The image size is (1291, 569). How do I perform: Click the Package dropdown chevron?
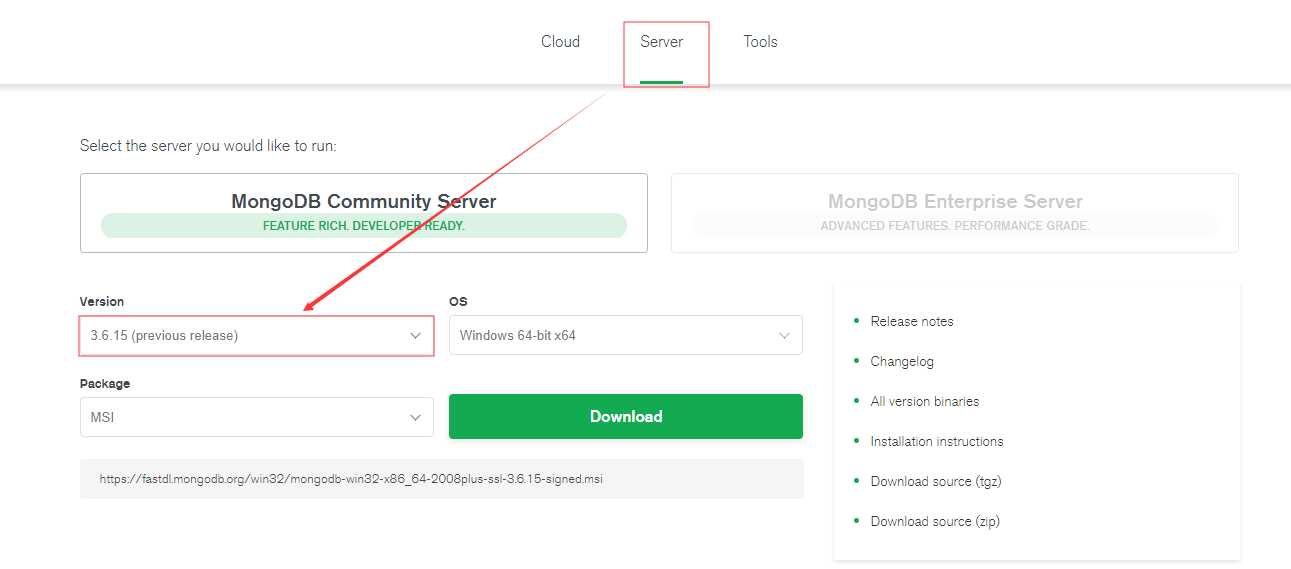click(x=416, y=418)
